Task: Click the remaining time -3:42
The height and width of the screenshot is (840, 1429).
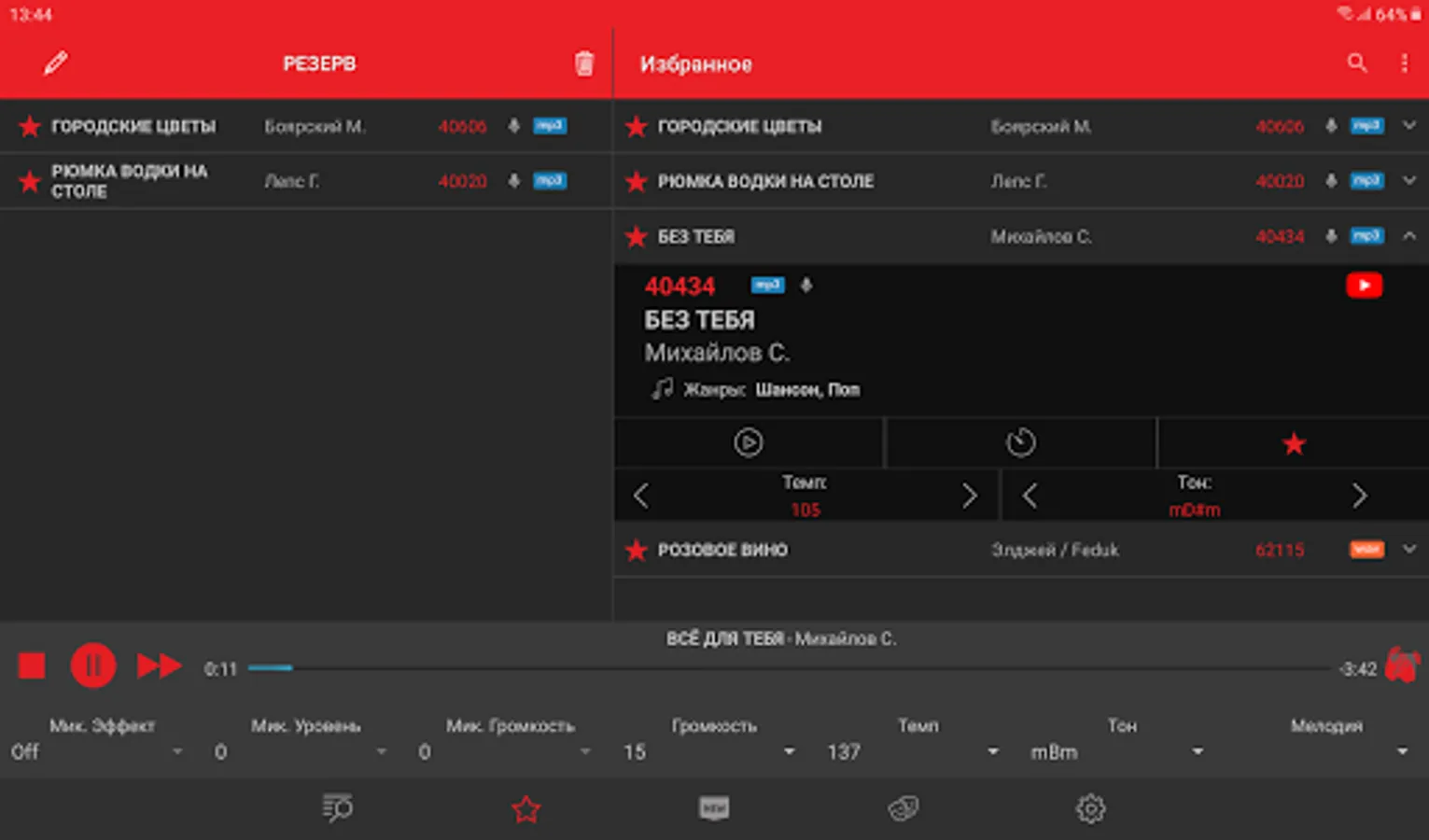Action: pyautogui.click(x=1358, y=668)
